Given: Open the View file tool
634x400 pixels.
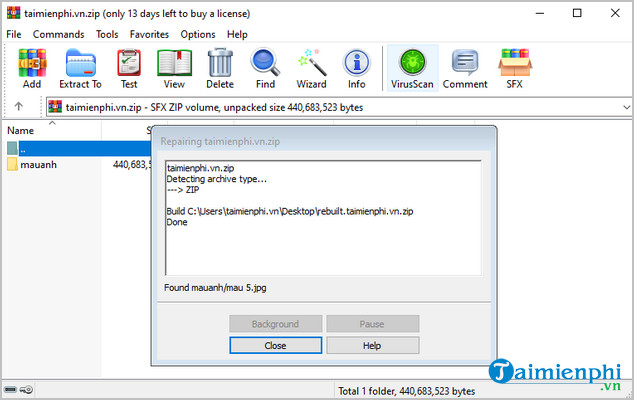Looking at the screenshot, I should click(x=174, y=68).
